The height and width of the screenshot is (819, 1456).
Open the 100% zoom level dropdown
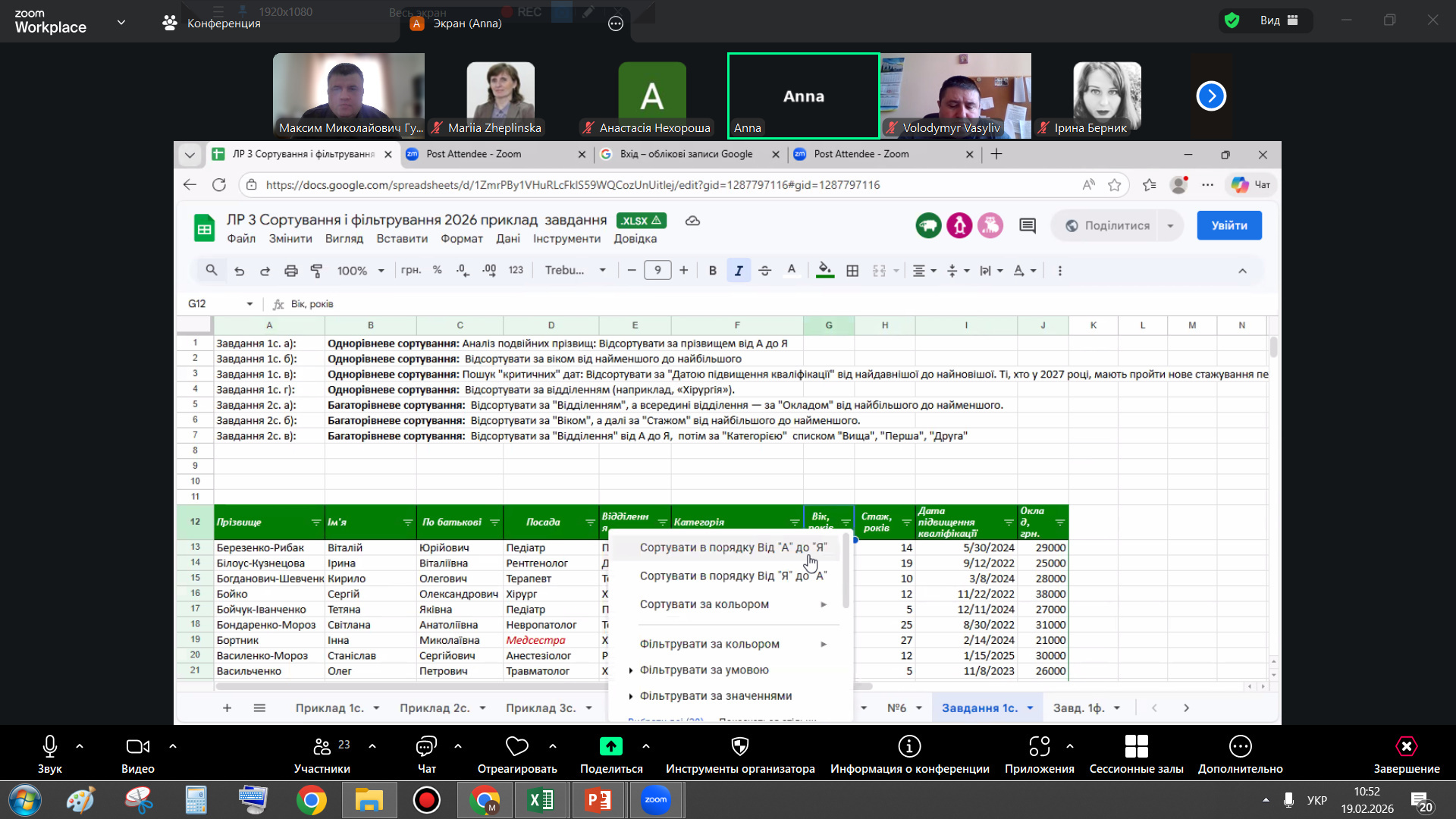point(360,271)
